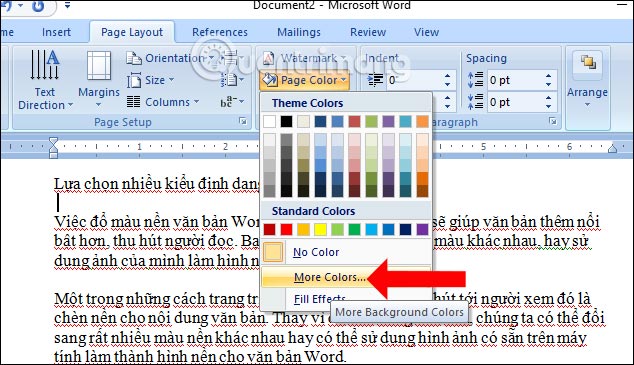Switch to the View tab
Image resolution: width=634 pixels, height=365 pixels.
pyautogui.click(x=426, y=32)
